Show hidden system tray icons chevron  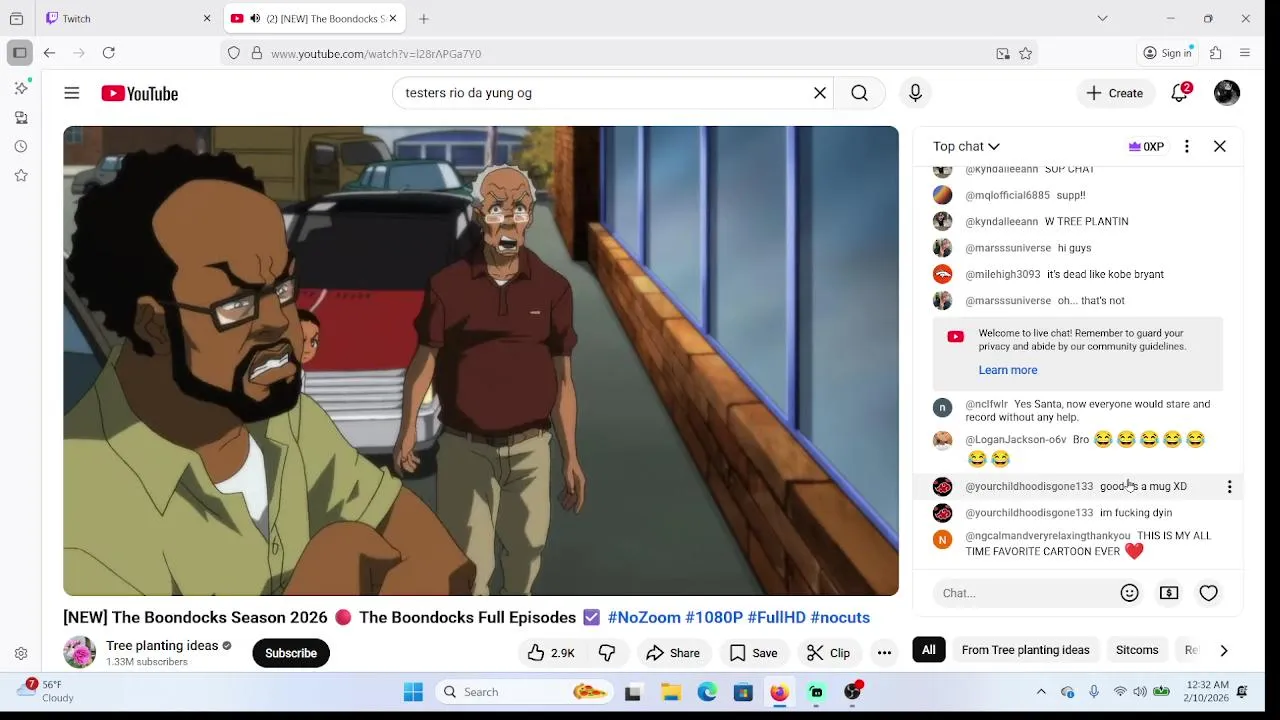pyautogui.click(x=1041, y=692)
